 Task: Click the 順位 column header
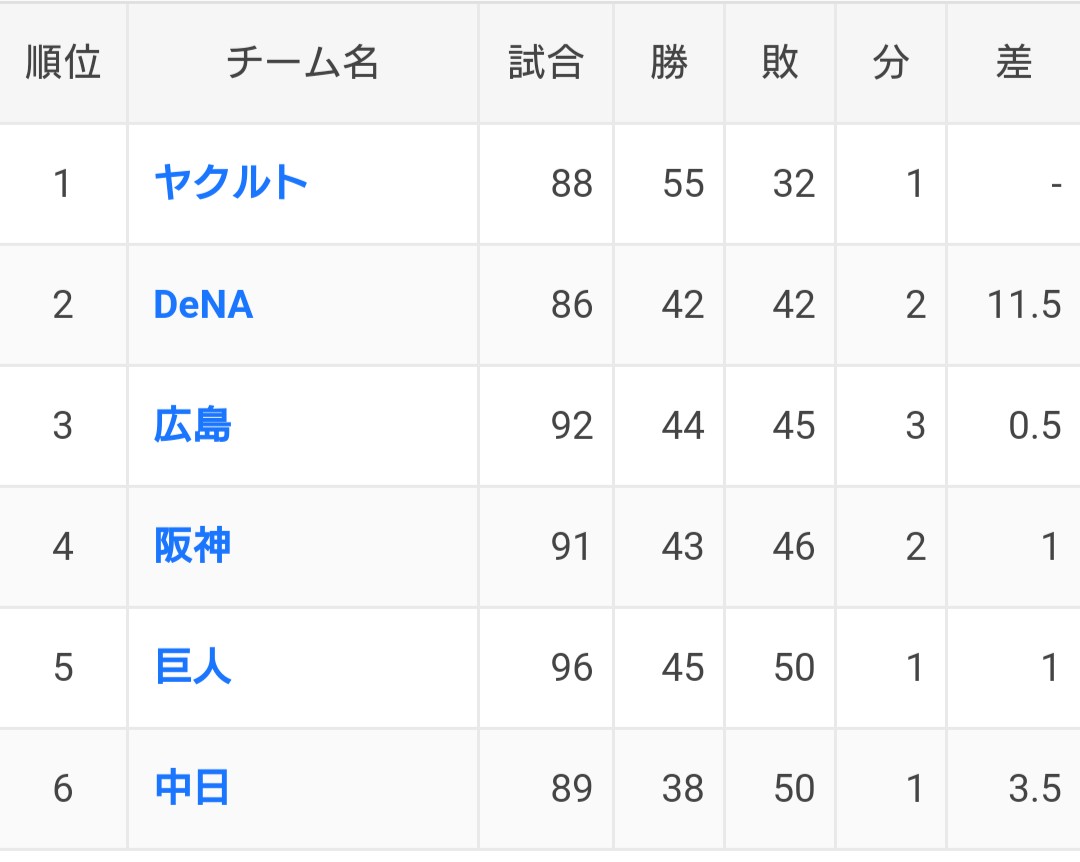click(x=63, y=63)
